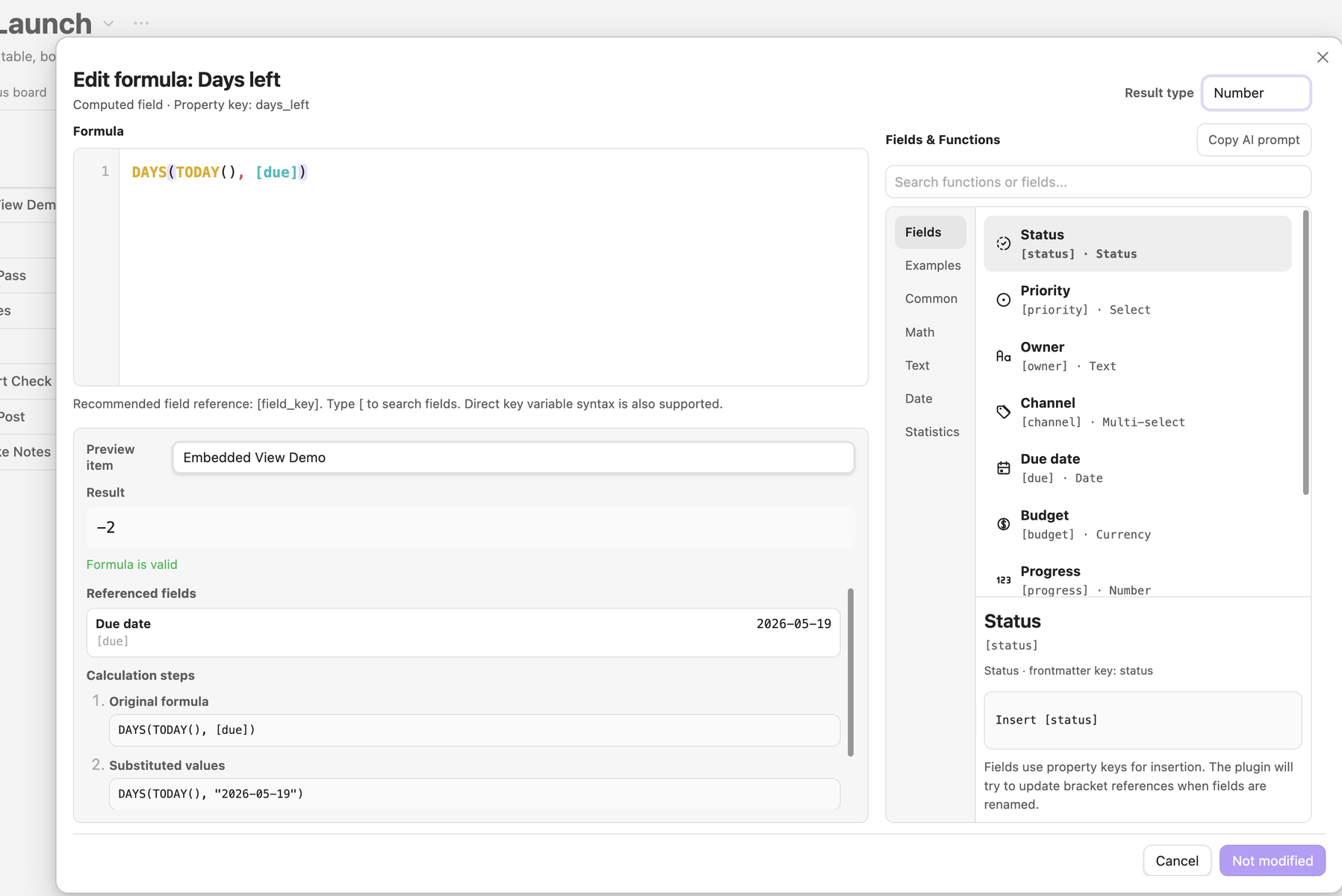This screenshot has height=896, width=1342.
Task: Click inside the formula editor line 1
Action: 493,172
